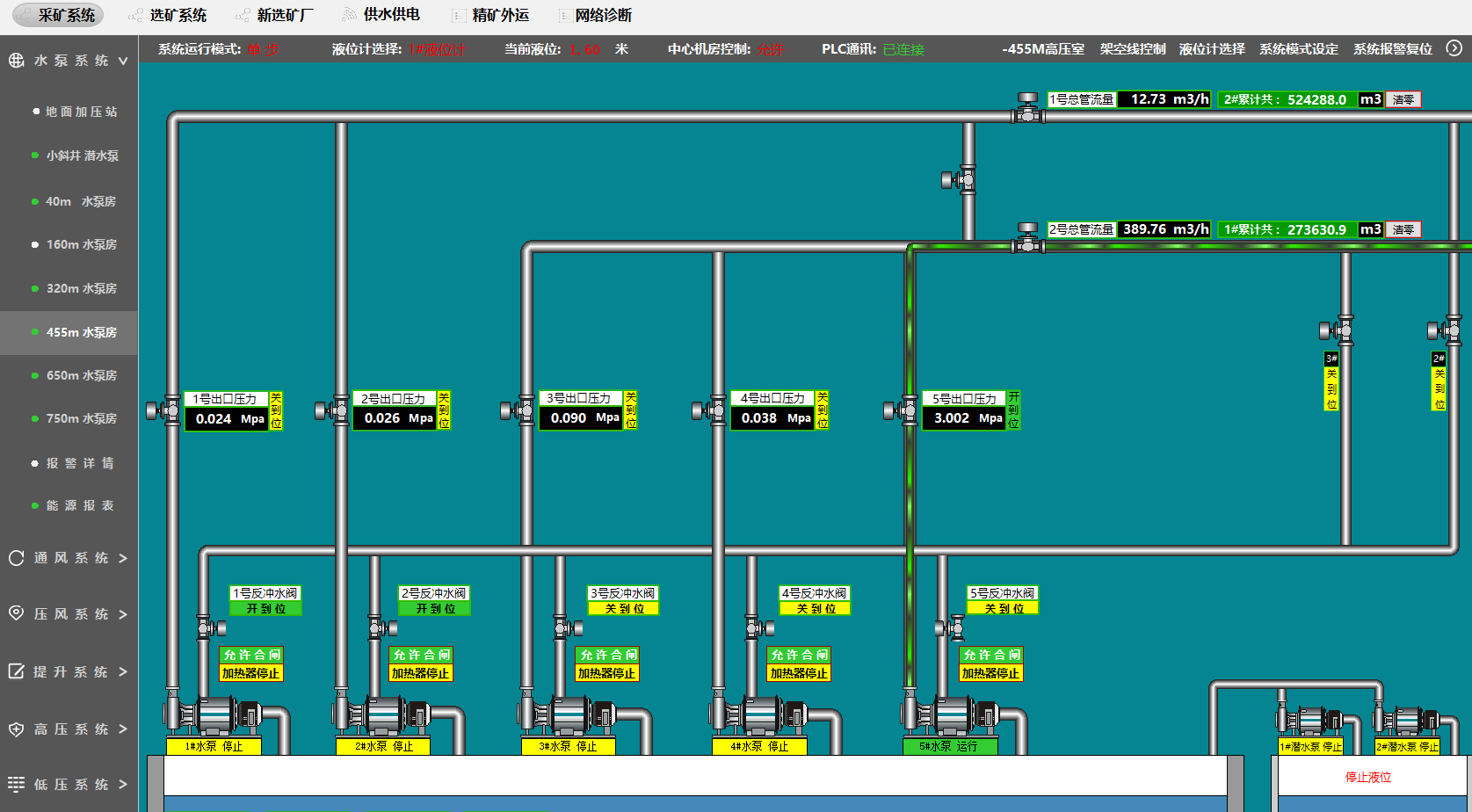The height and width of the screenshot is (812, 1472).
Task: Expand the 压风系统 sidebar group
Action: [69, 613]
